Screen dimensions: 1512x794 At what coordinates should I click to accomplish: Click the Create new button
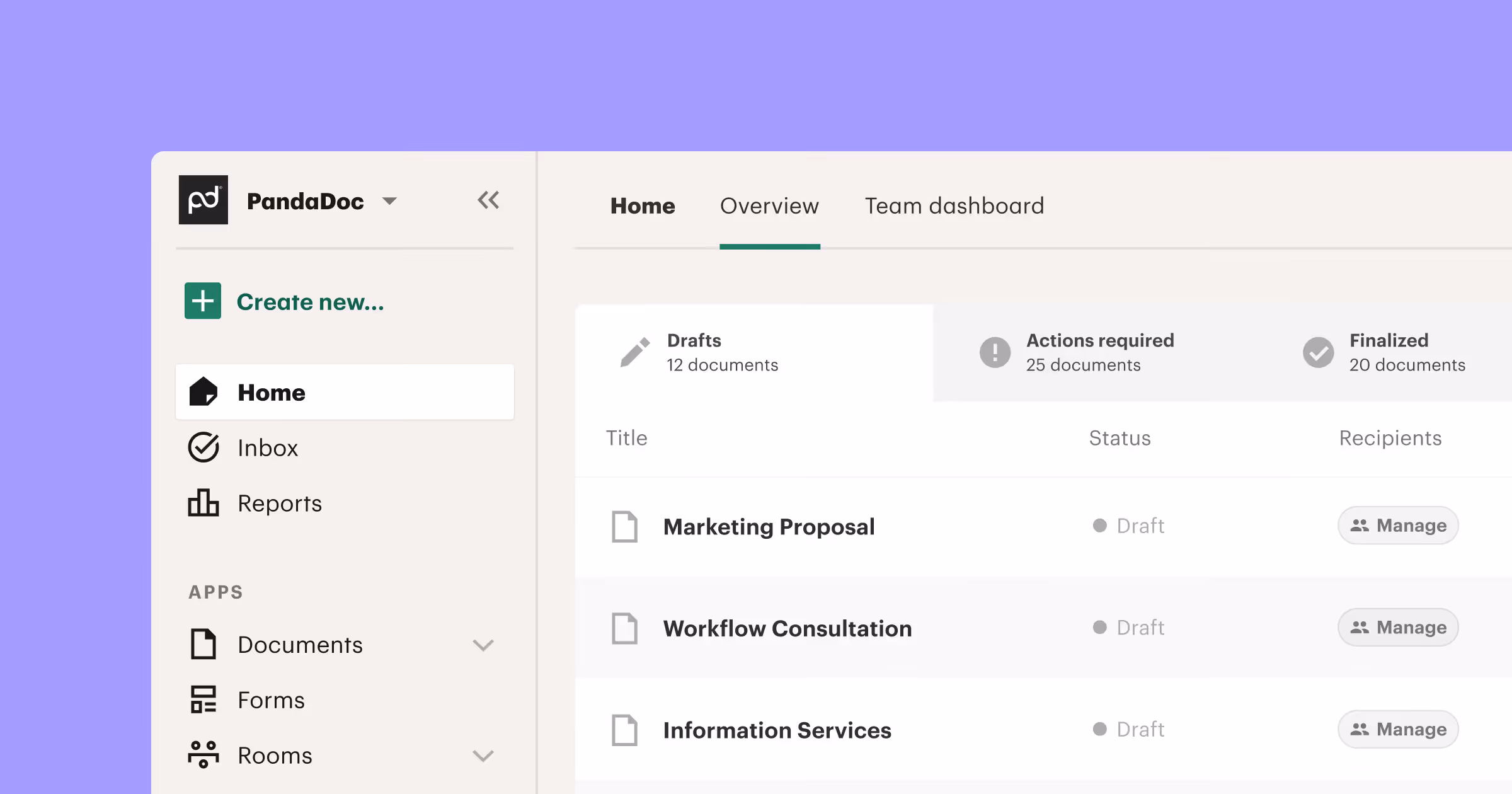tap(283, 302)
